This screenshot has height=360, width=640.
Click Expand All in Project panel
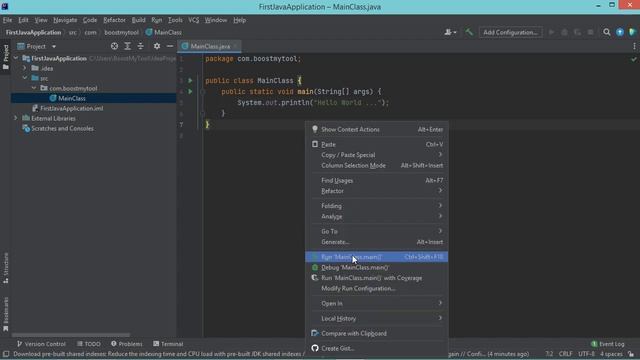pyautogui.click(x=127, y=46)
